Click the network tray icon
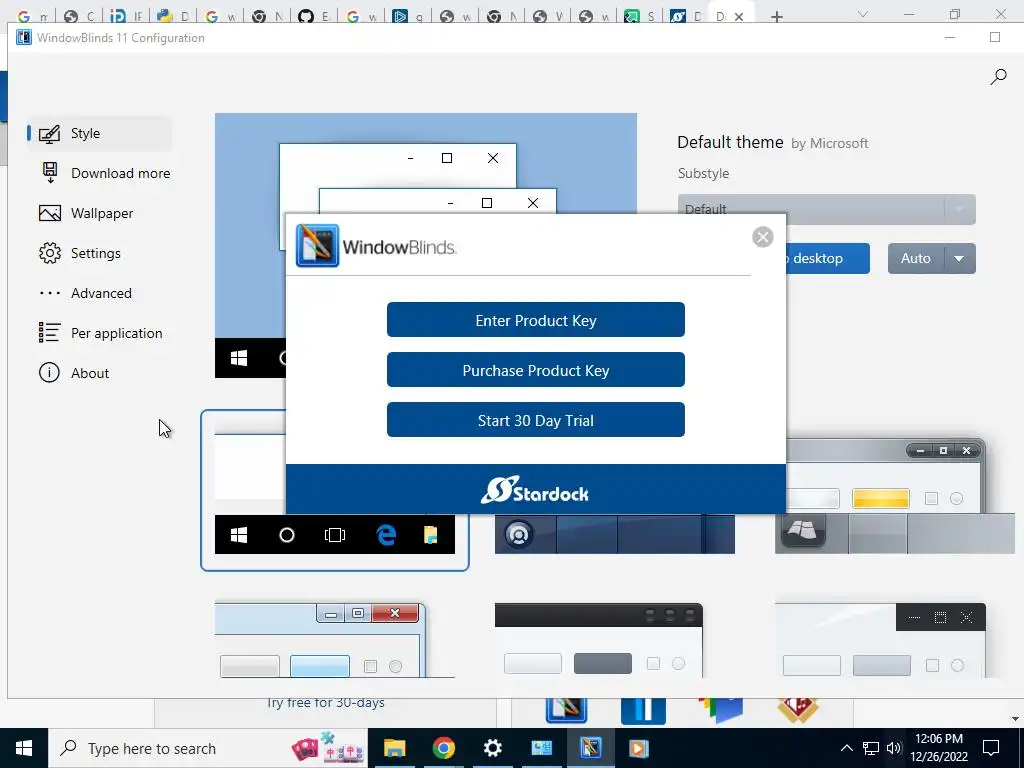This screenshot has width=1024, height=768. (x=871, y=748)
